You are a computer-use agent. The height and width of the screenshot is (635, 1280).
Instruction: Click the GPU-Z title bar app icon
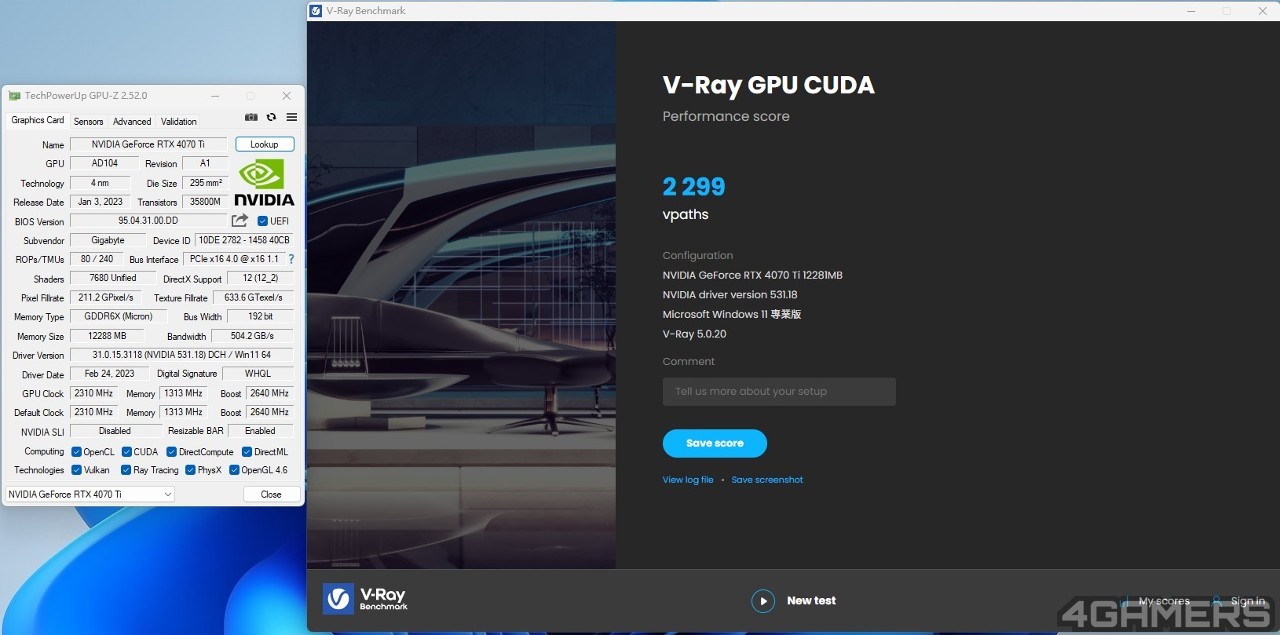14,96
